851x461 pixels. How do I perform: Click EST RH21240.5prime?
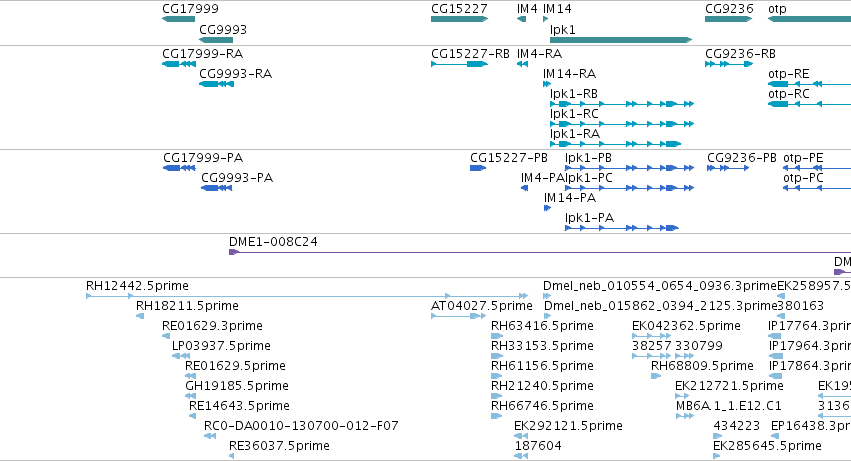[x=542, y=387]
